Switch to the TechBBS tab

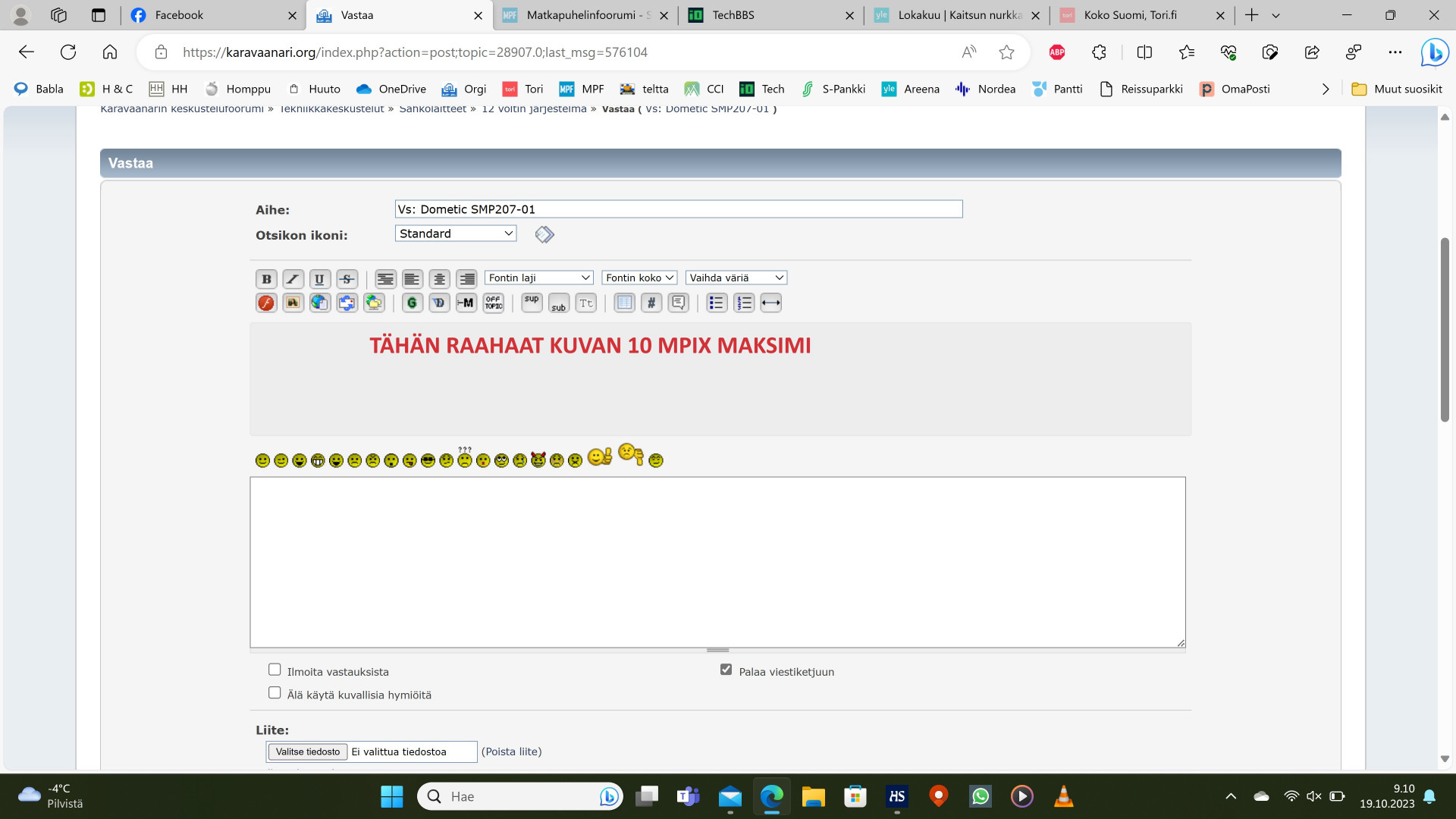click(770, 15)
